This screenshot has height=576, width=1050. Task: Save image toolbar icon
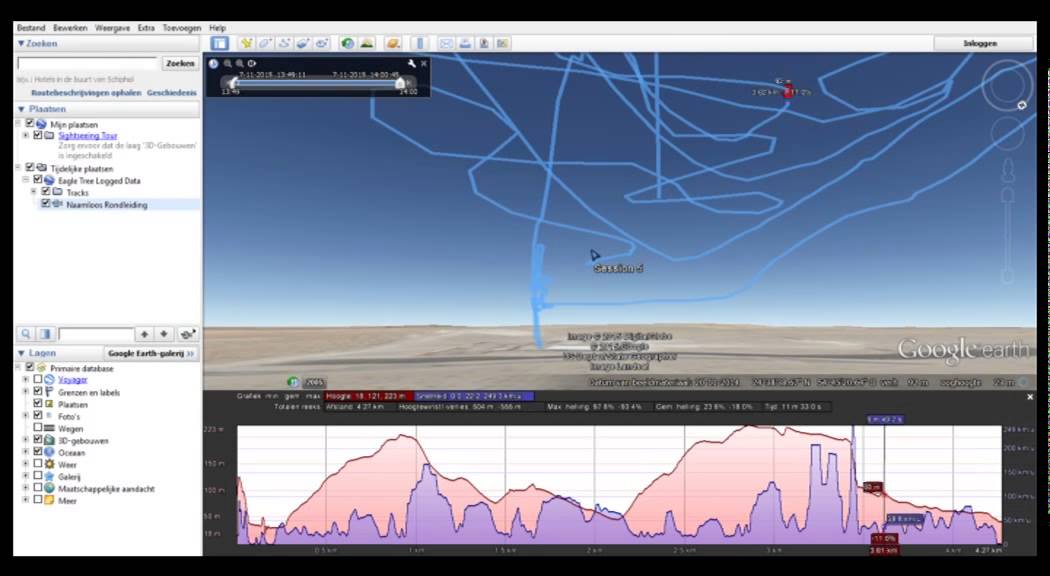483,44
